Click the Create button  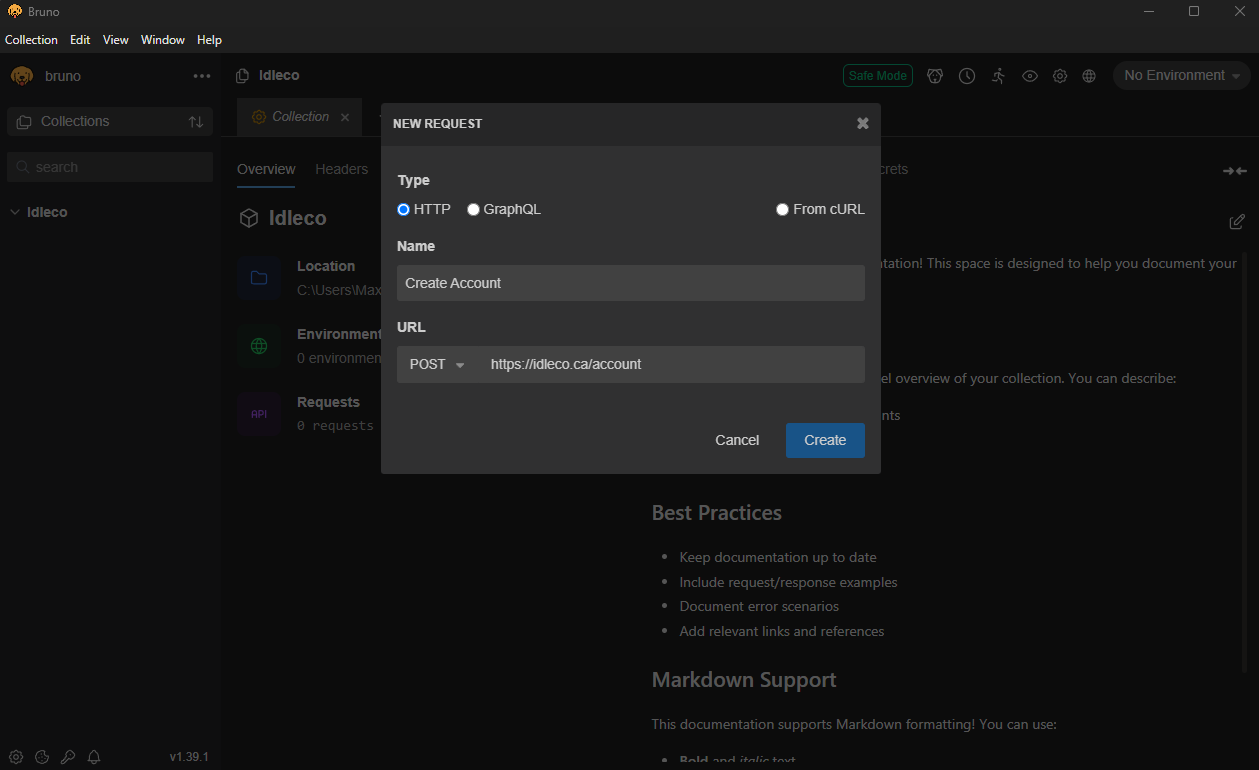(x=825, y=440)
